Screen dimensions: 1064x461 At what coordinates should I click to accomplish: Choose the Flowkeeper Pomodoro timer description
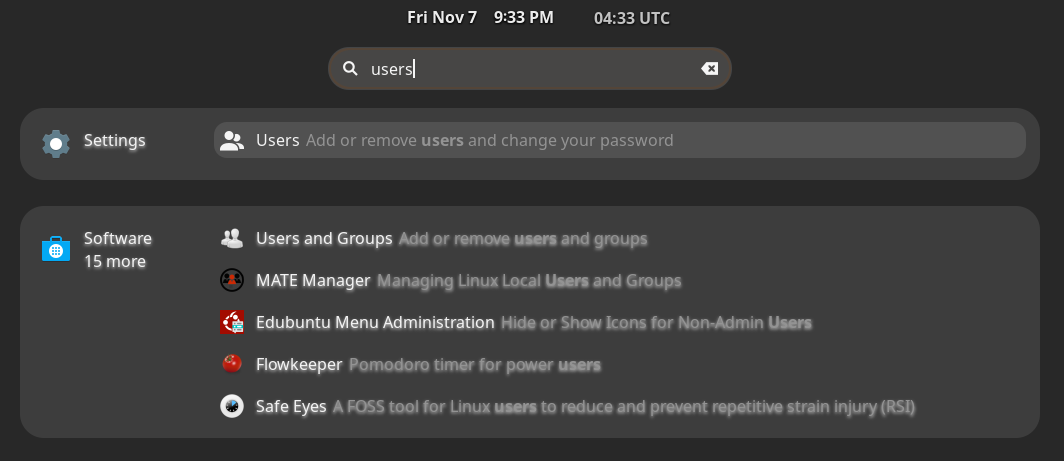pyautogui.click(x=474, y=365)
